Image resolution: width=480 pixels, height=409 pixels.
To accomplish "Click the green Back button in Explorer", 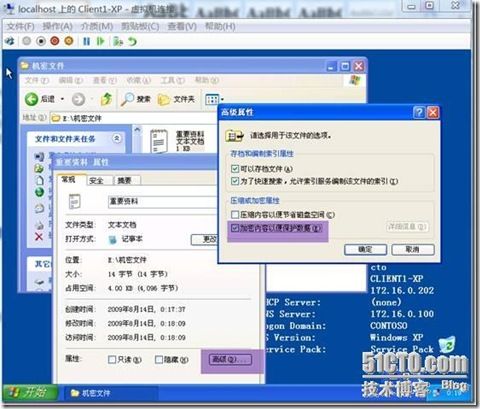I will [x=32, y=99].
